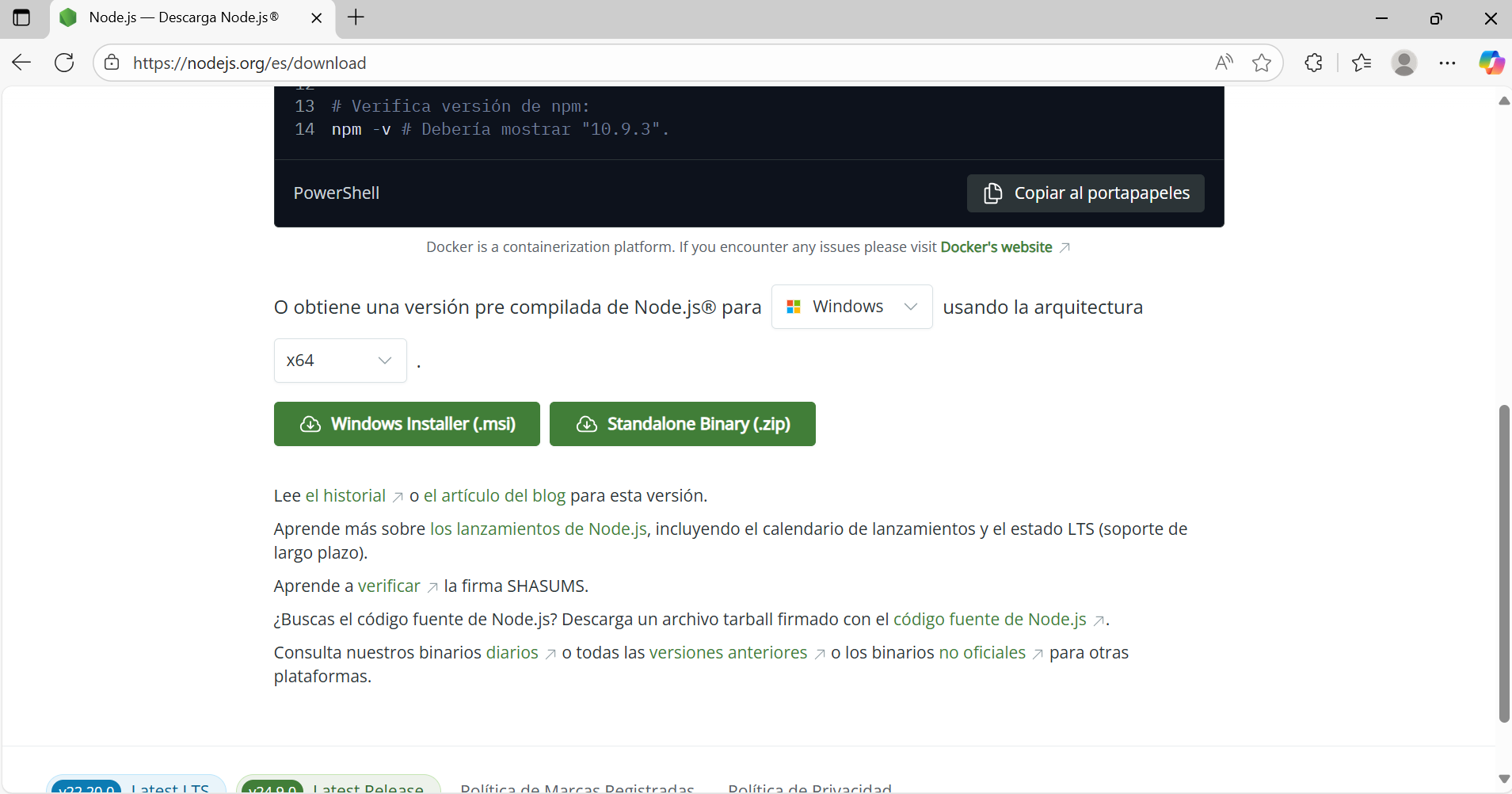Change the x64 architecture dropdown

(x=340, y=361)
